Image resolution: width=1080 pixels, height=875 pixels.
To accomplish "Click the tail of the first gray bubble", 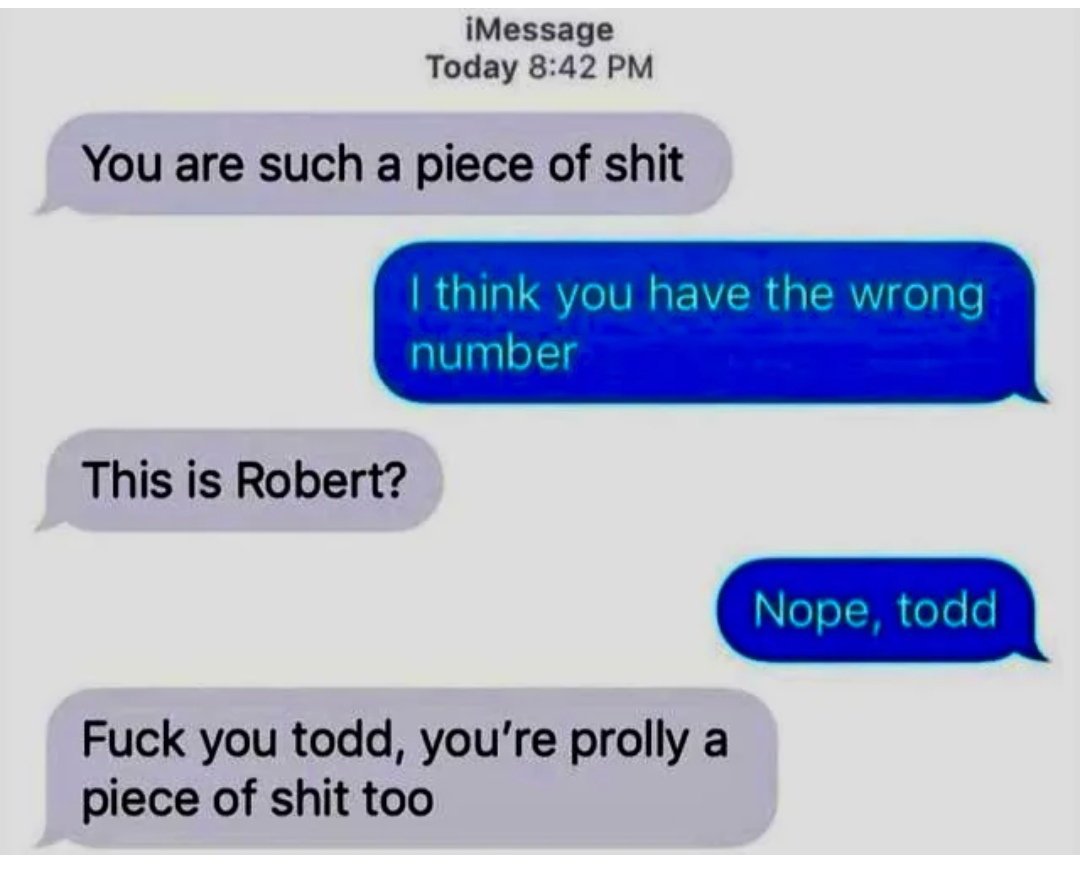I will (47, 205).
